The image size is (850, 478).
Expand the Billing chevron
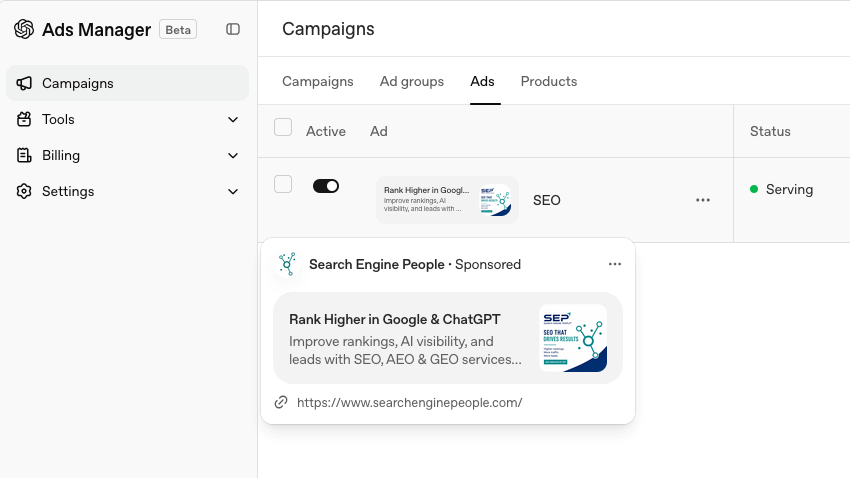pos(233,156)
